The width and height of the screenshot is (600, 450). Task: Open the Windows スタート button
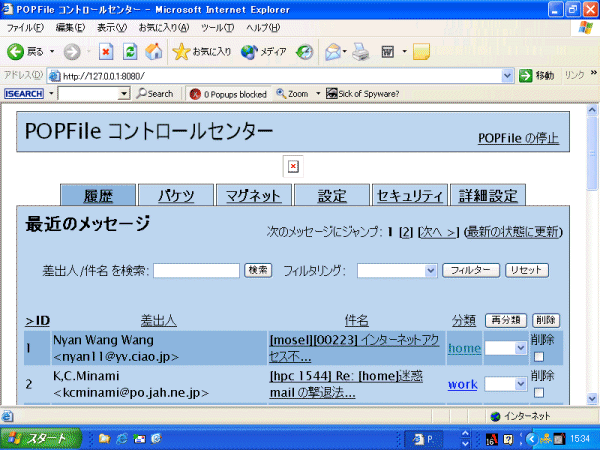40,438
